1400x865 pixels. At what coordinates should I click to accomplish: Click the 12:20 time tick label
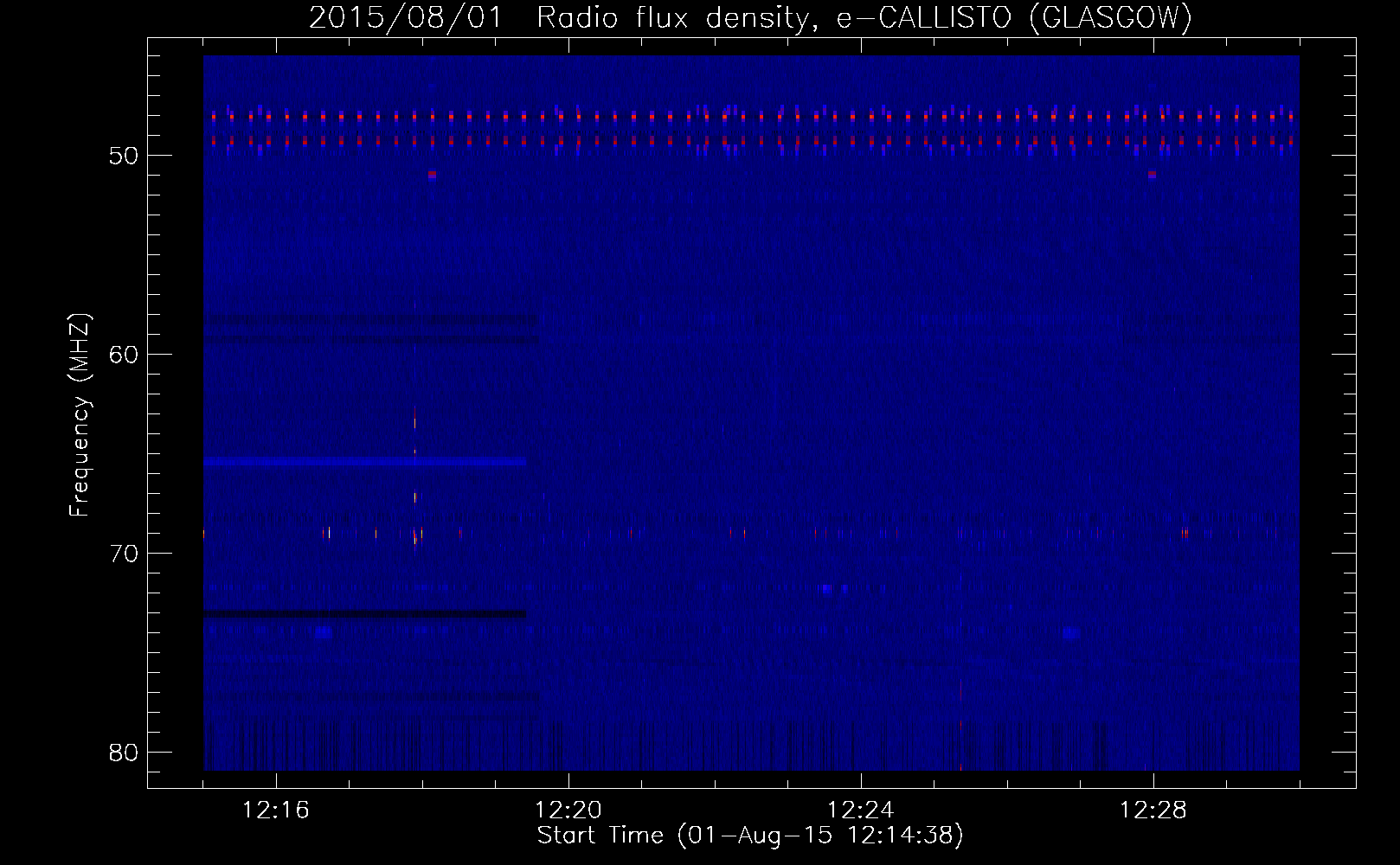pos(568,811)
